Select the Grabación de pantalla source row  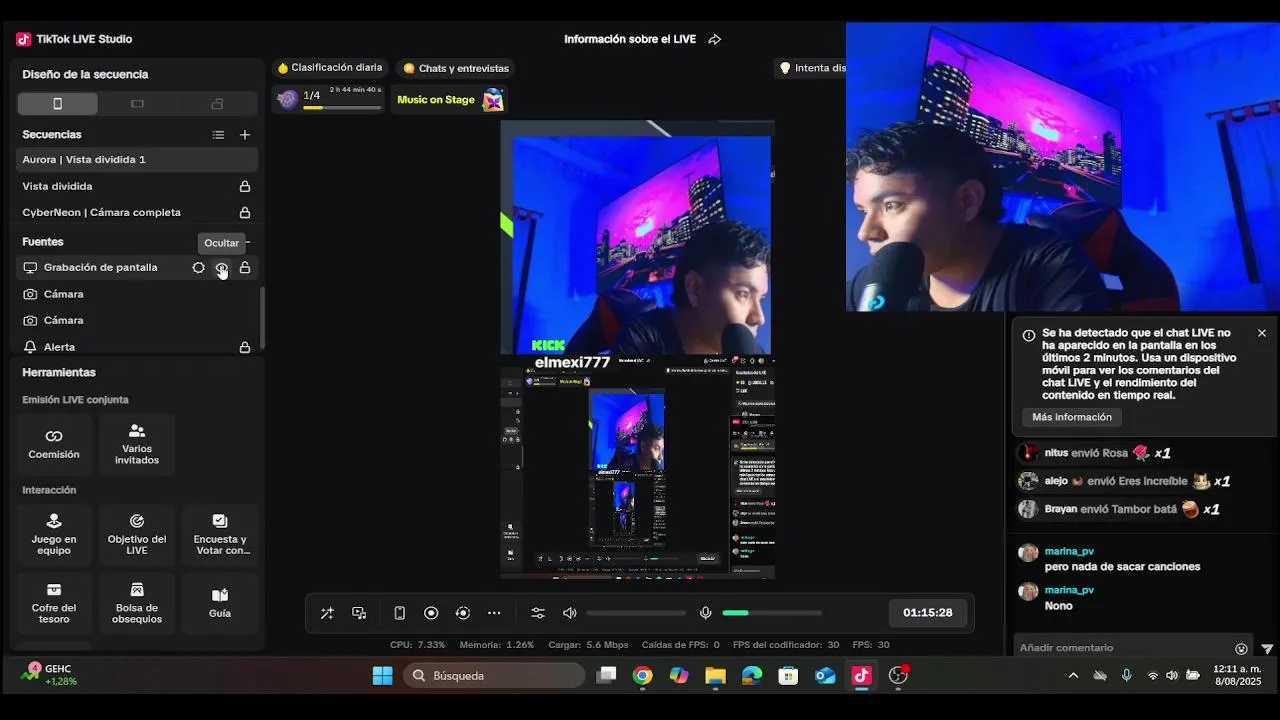coord(137,267)
